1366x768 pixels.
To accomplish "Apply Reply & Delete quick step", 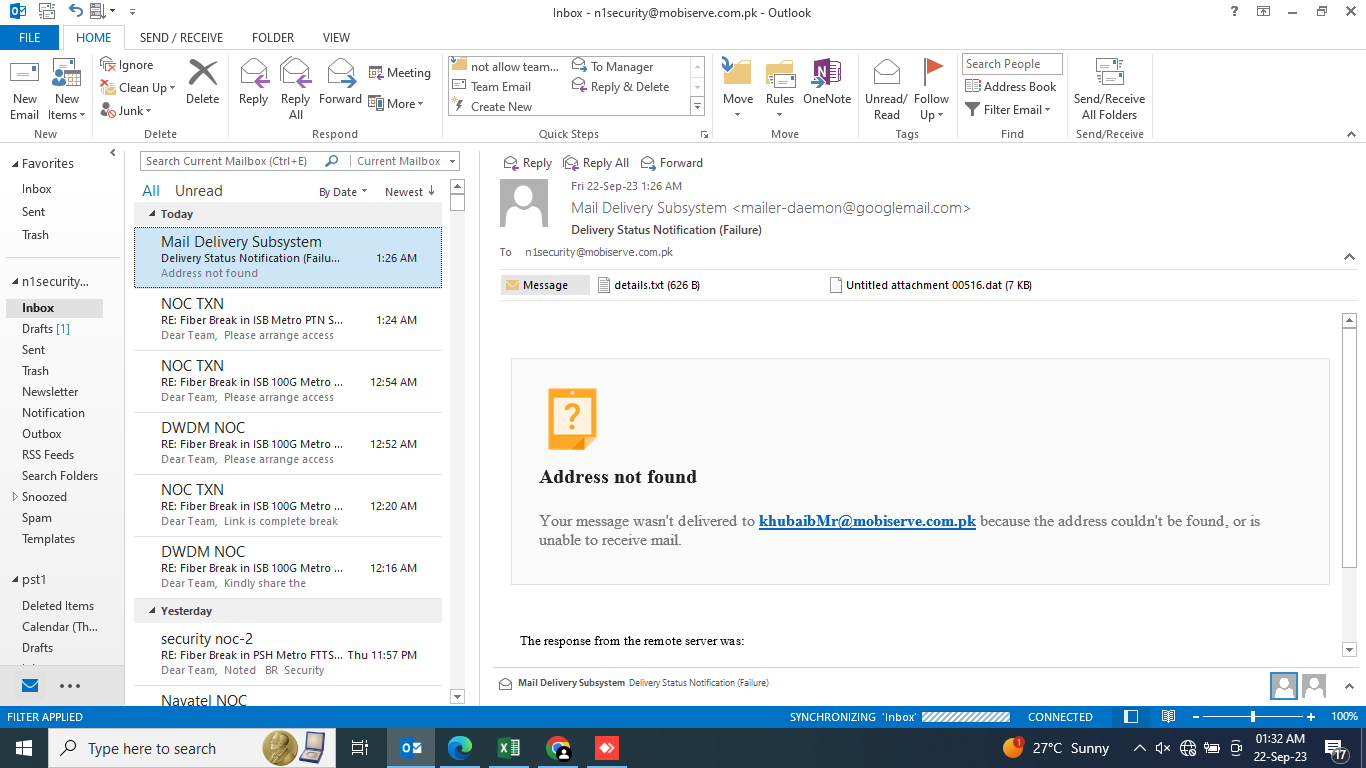I will [621, 87].
